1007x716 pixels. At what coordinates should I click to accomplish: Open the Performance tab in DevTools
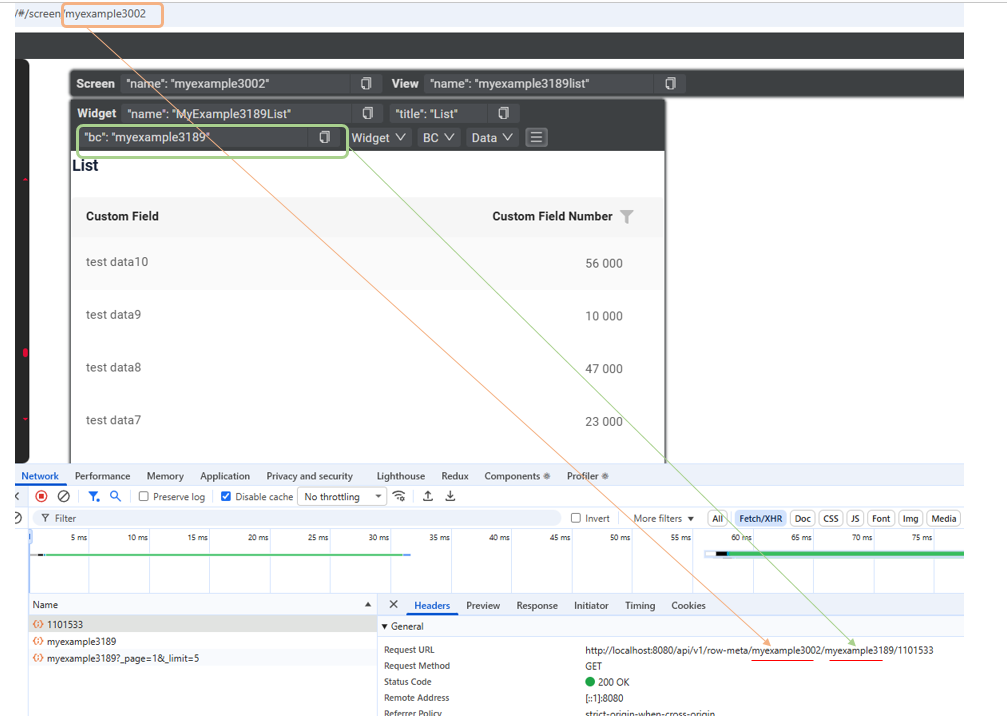[102, 476]
